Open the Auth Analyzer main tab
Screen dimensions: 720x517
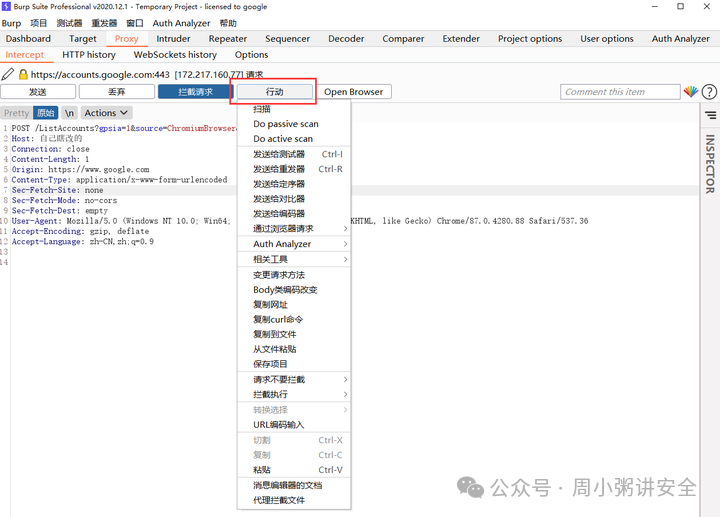pyautogui.click(x=681, y=39)
